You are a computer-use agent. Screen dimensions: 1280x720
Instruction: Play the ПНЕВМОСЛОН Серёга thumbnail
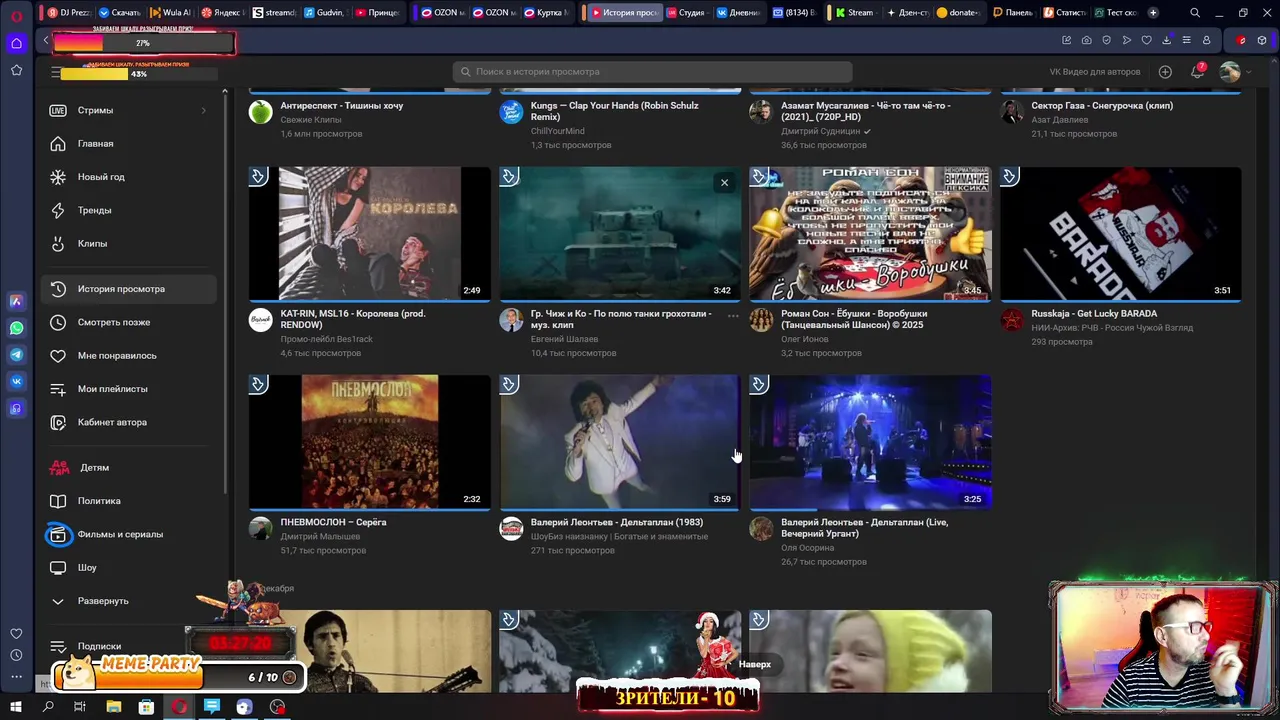[370, 442]
